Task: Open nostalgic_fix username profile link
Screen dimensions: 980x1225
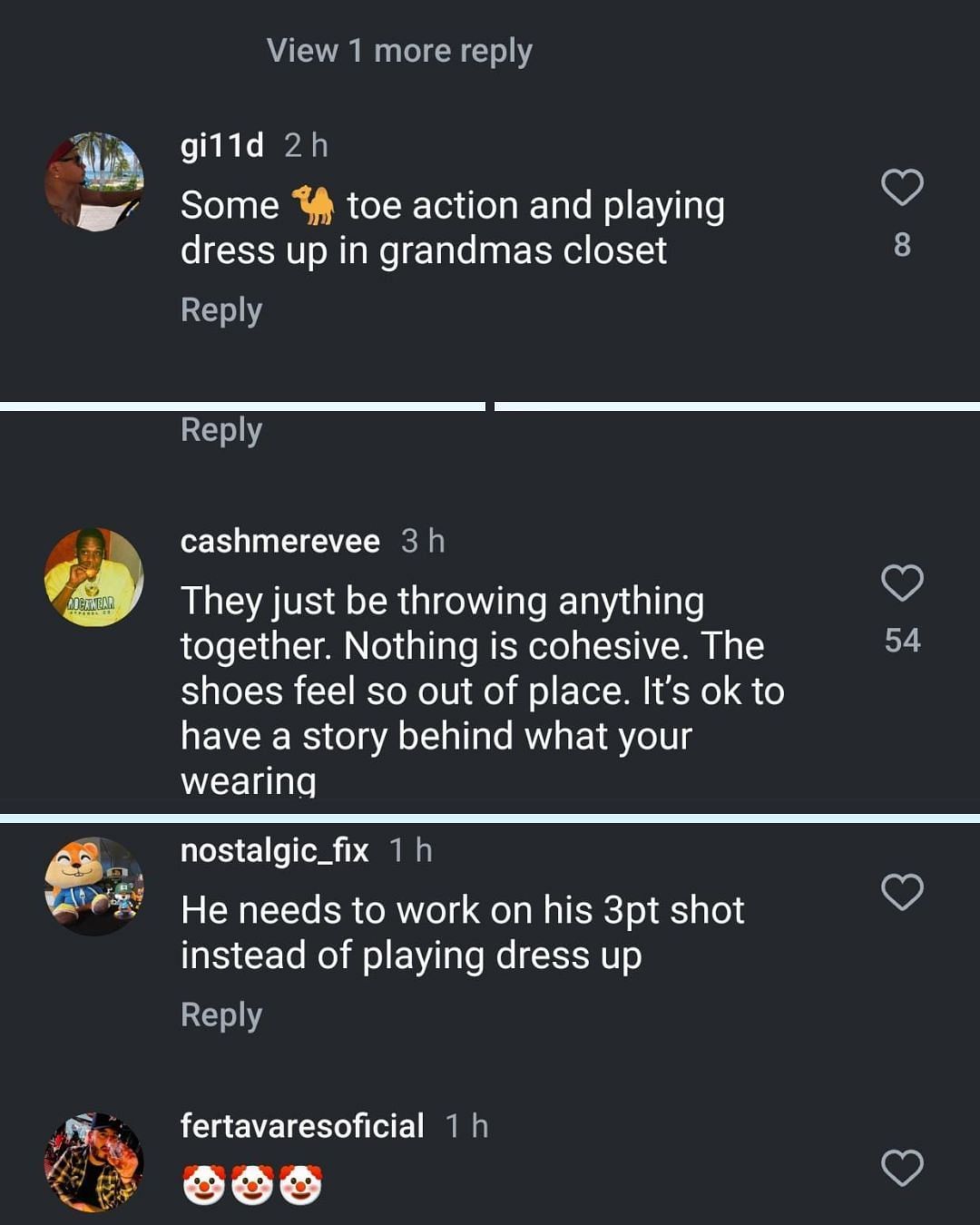Action: pos(274,850)
